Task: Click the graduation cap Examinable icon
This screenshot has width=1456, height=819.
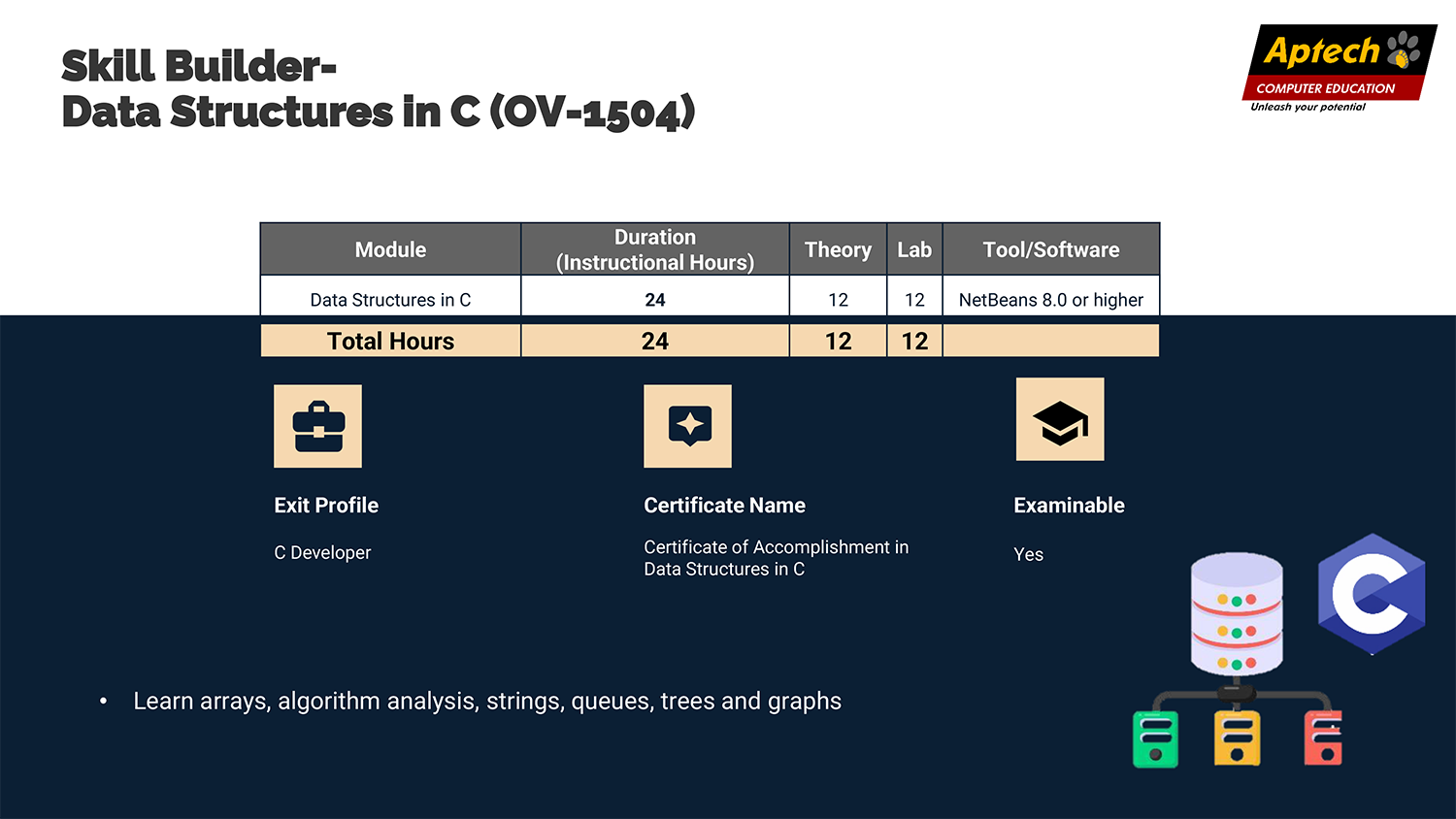Action: (1060, 419)
